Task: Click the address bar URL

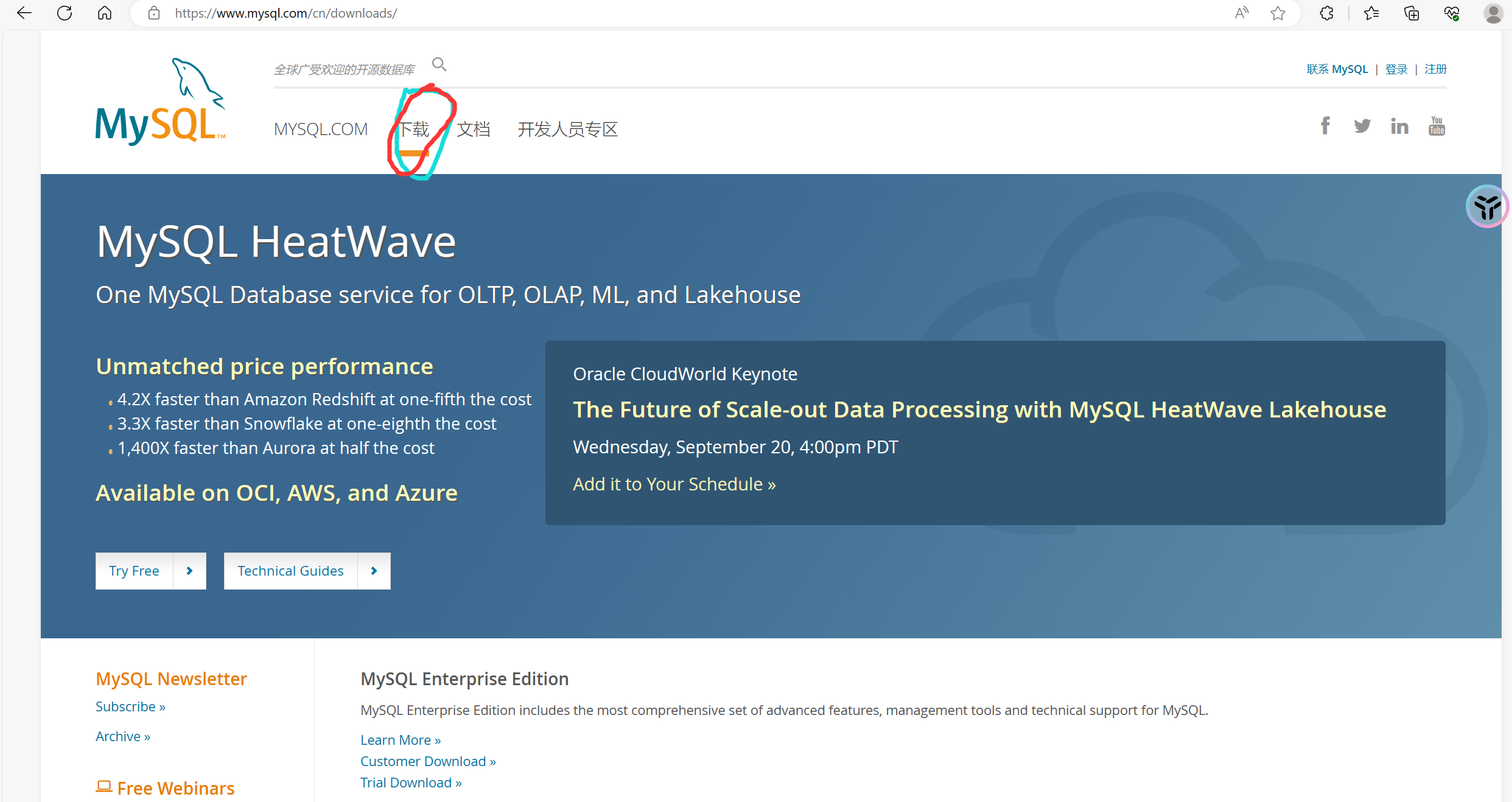Action: pyautogui.click(x=286, y=13)
